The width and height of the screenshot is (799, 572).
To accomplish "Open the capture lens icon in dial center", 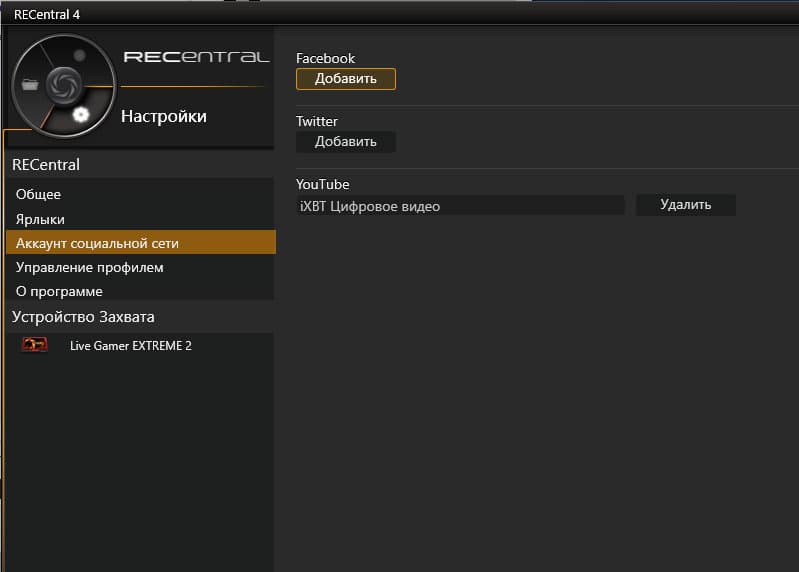I will click(x=64, y=85).
